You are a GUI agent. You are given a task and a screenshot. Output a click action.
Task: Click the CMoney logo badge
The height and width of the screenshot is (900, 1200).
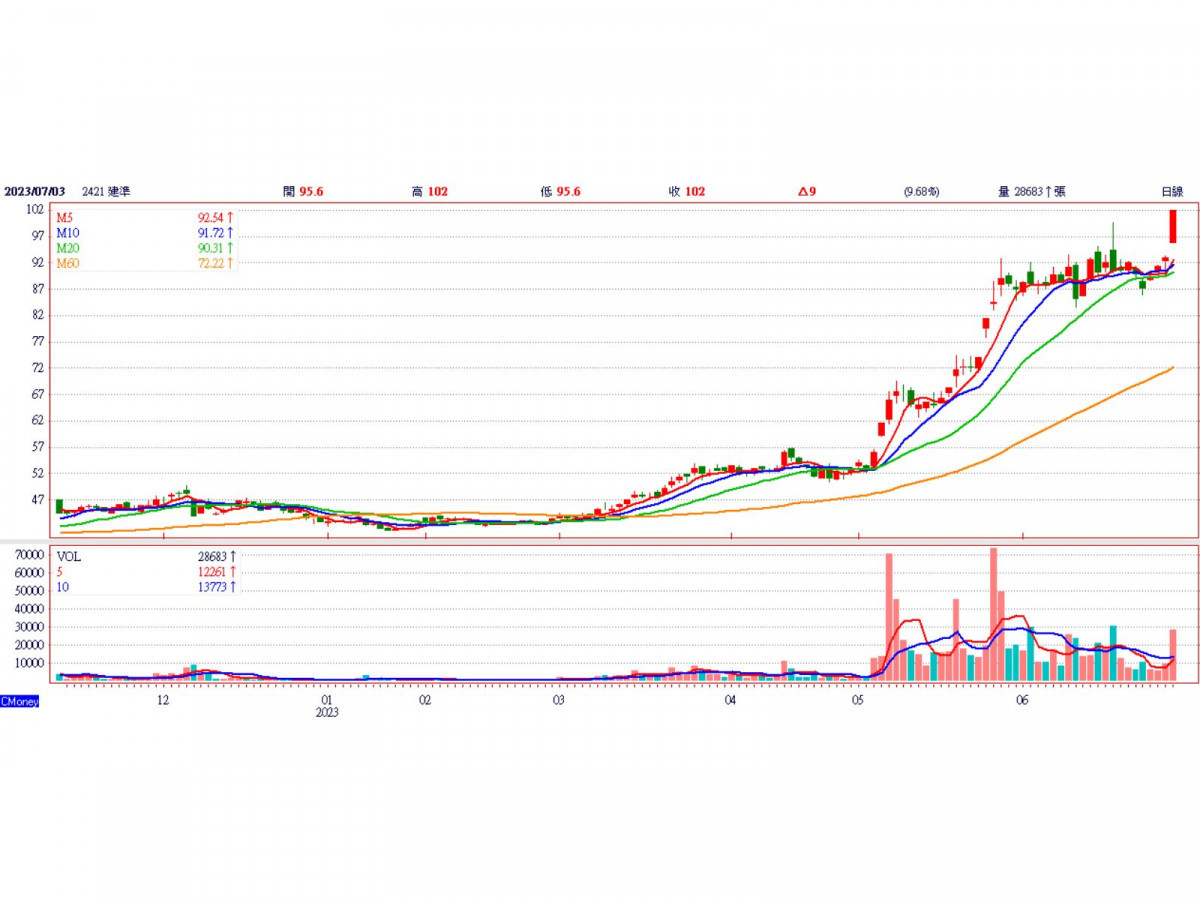tap(20, 702)
